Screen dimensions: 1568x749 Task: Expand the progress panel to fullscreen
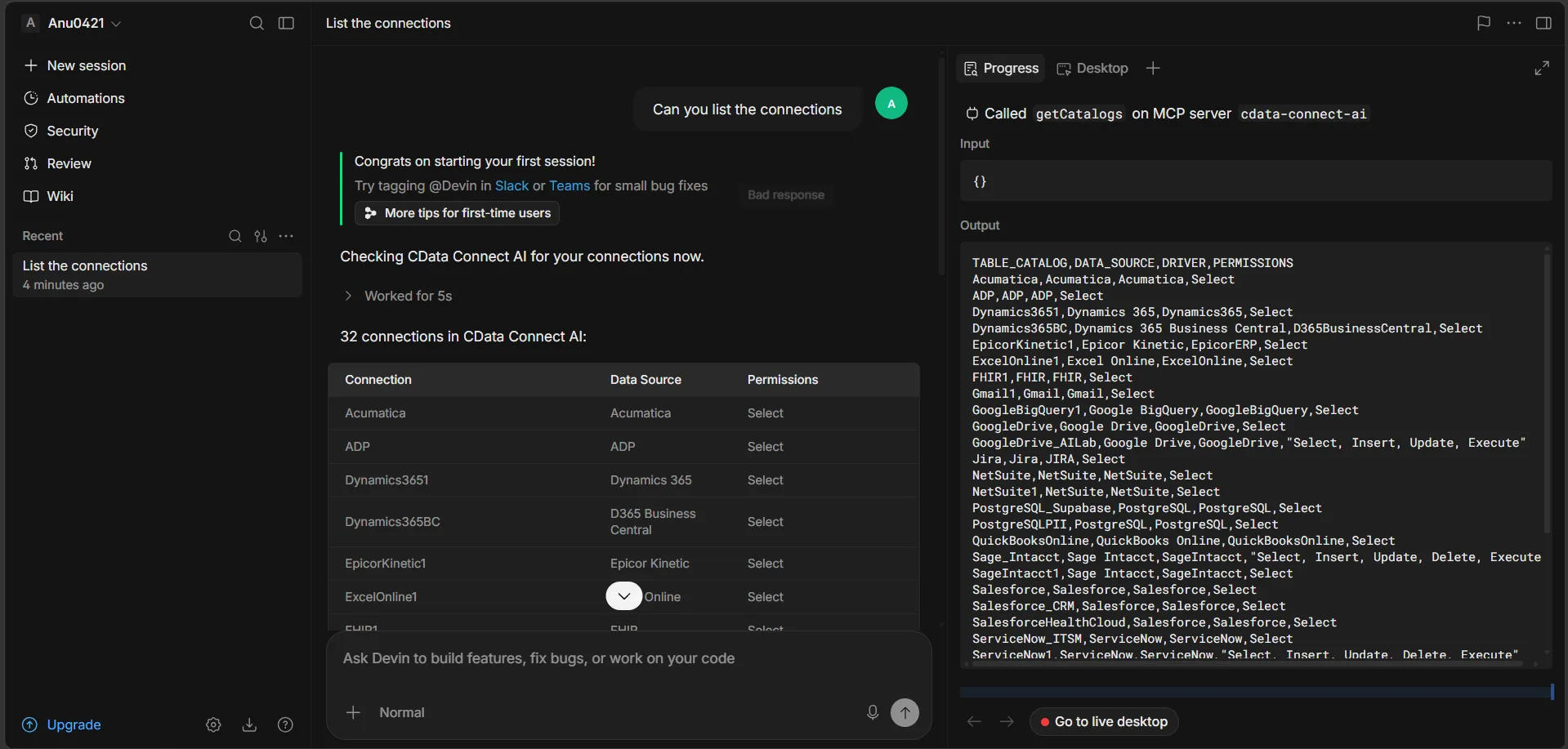coord(1542,69)
